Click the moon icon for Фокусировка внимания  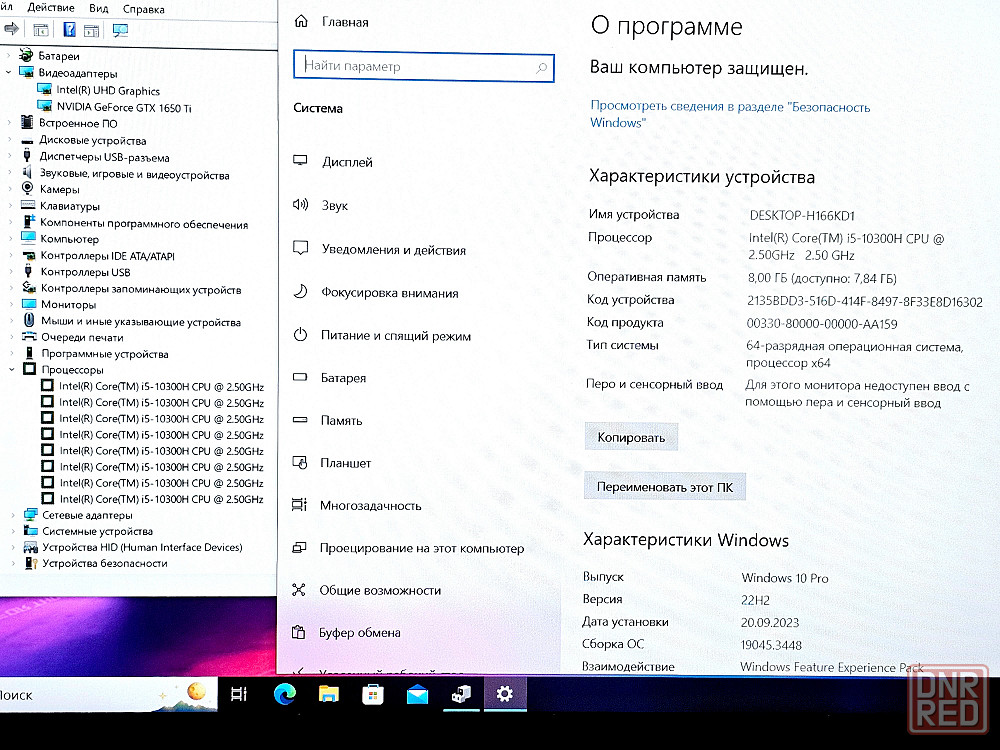click(x=300, y=291)
